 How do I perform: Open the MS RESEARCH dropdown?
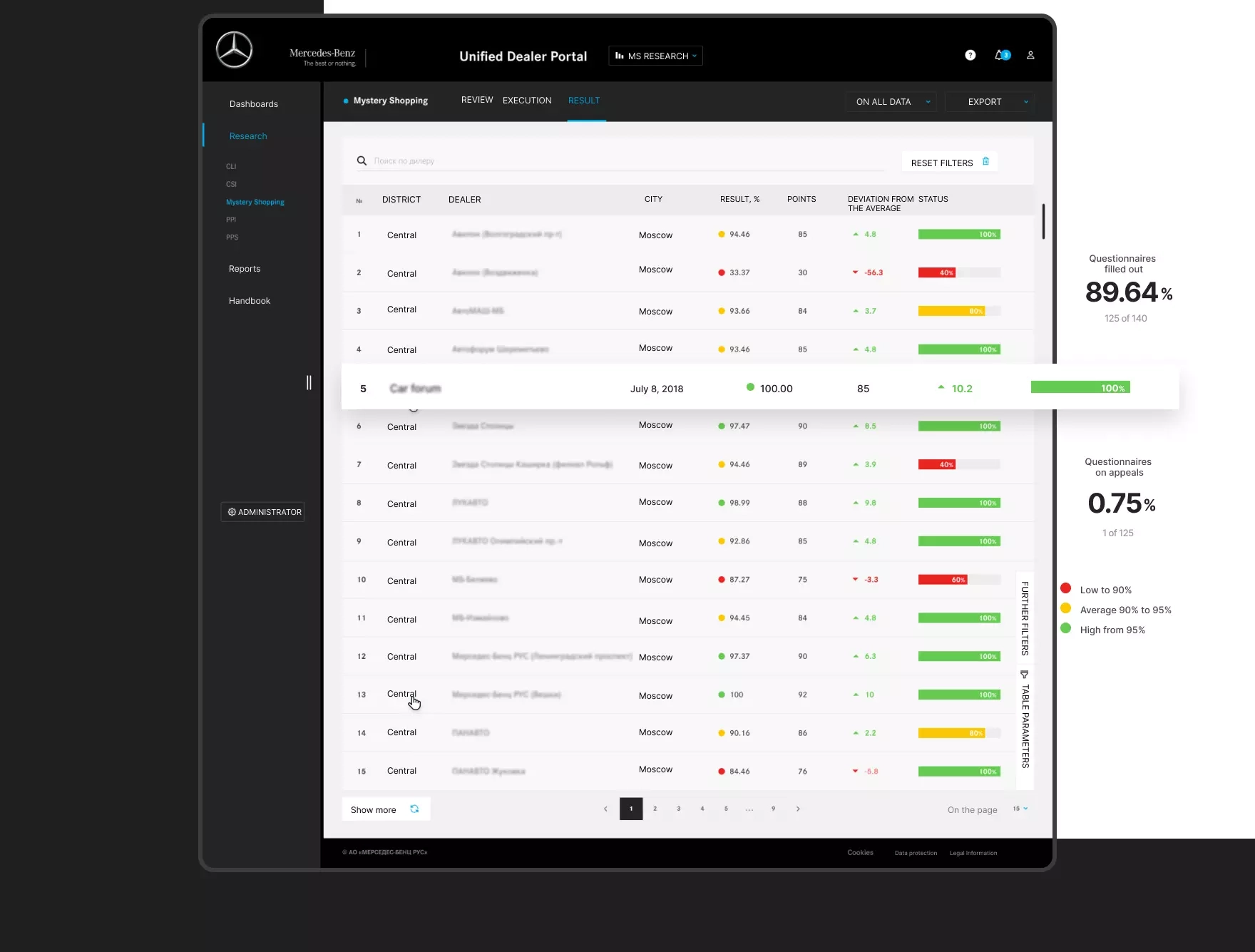click(x=655, y=55)
